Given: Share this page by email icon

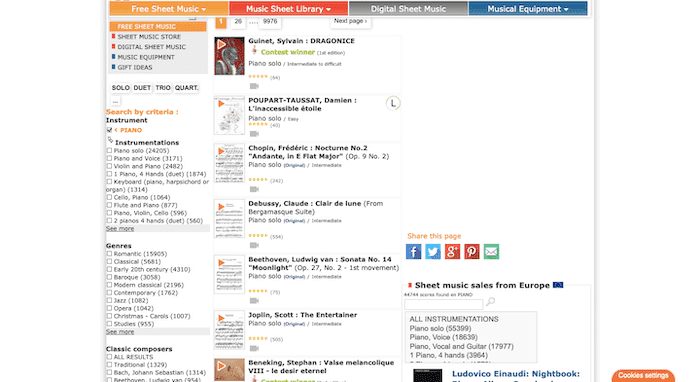Looking at the screenshot, I should click(x=491, y=252).
